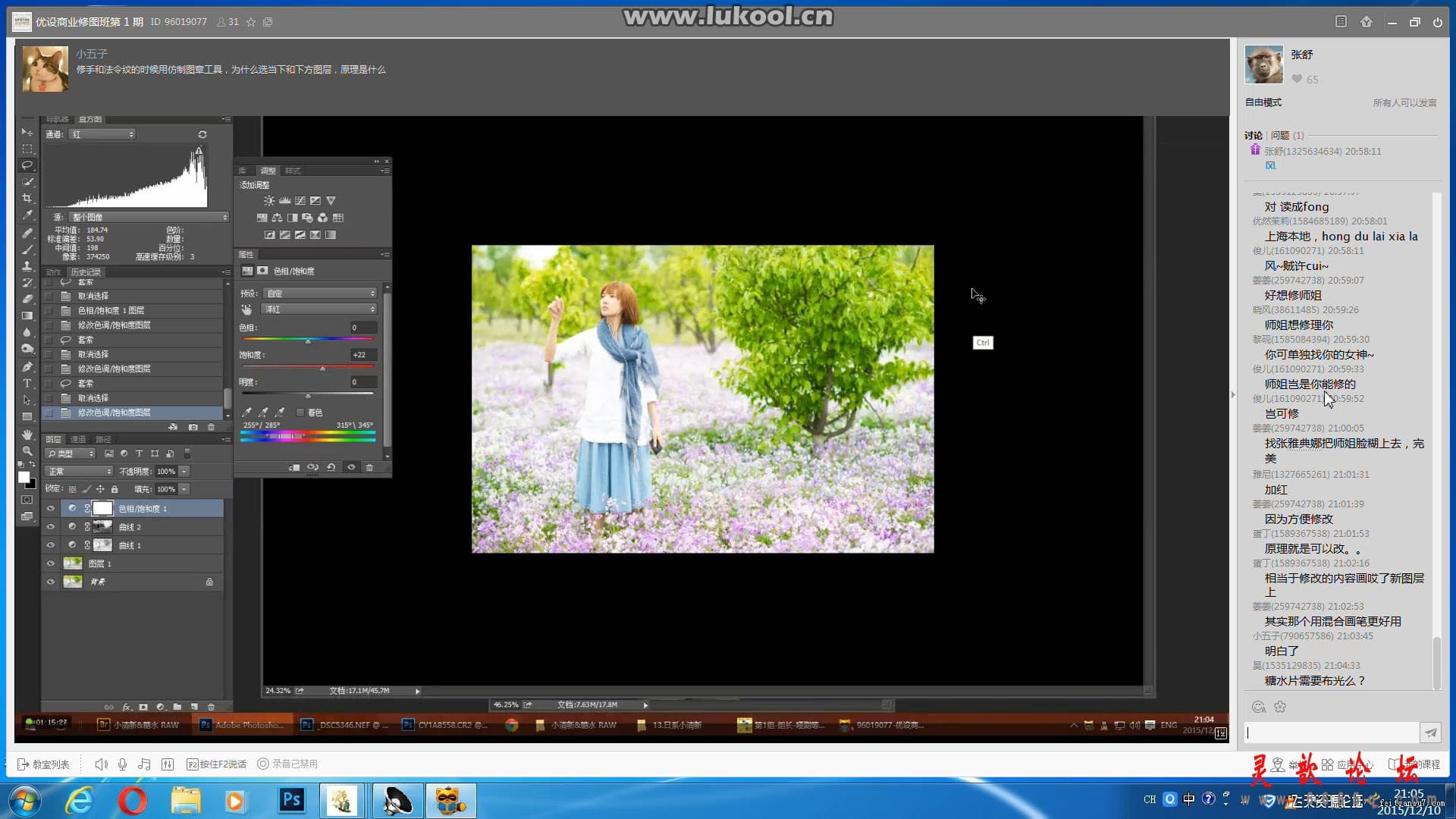Open the layer filter 类型 dropdown

[71, 453]
